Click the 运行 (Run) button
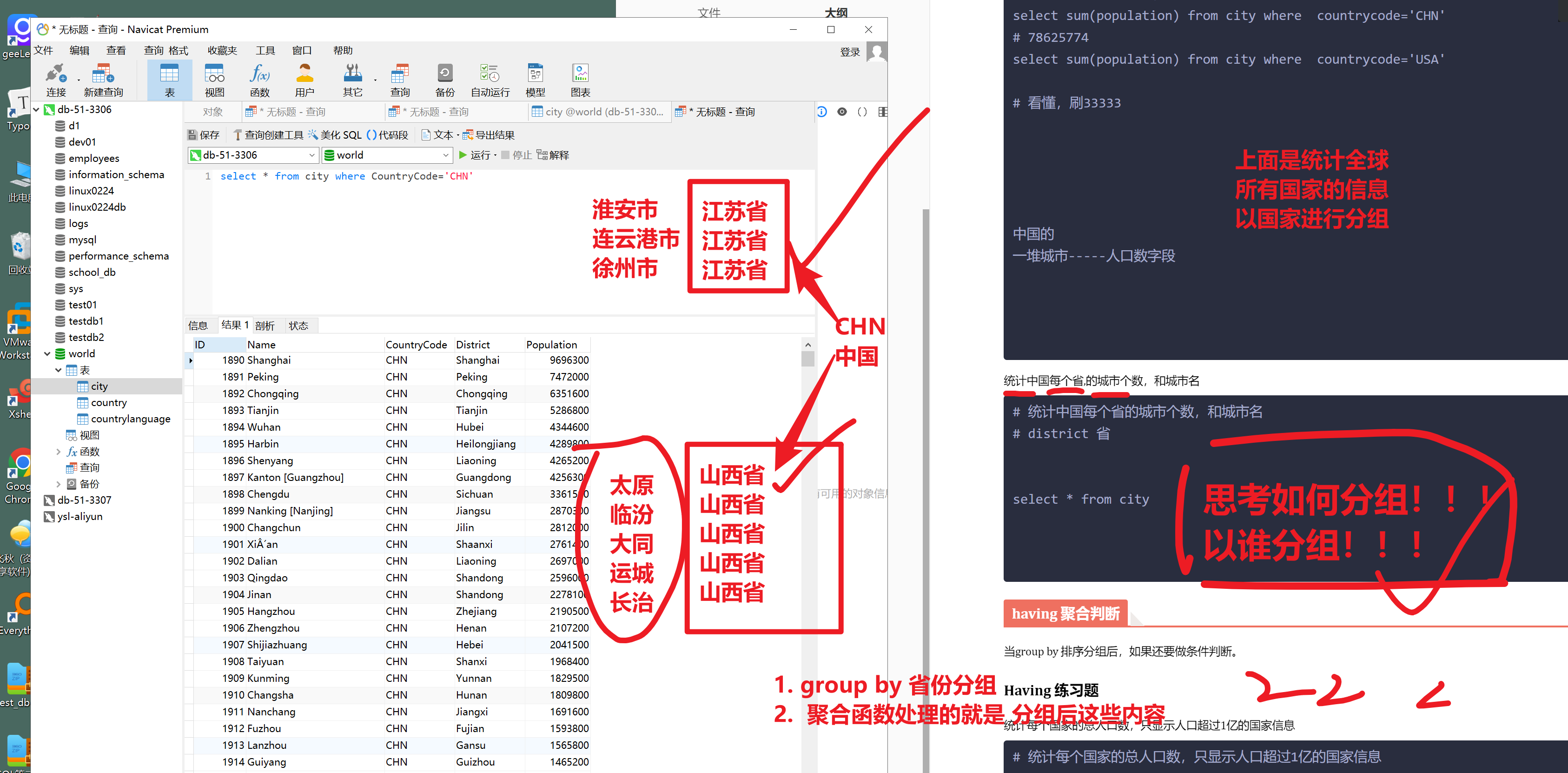This screenshot has height=773, width=1568. 474,155
